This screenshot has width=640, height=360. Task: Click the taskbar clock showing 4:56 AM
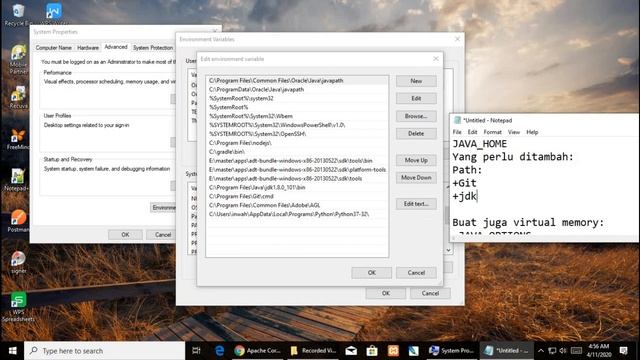click(599, 351)
